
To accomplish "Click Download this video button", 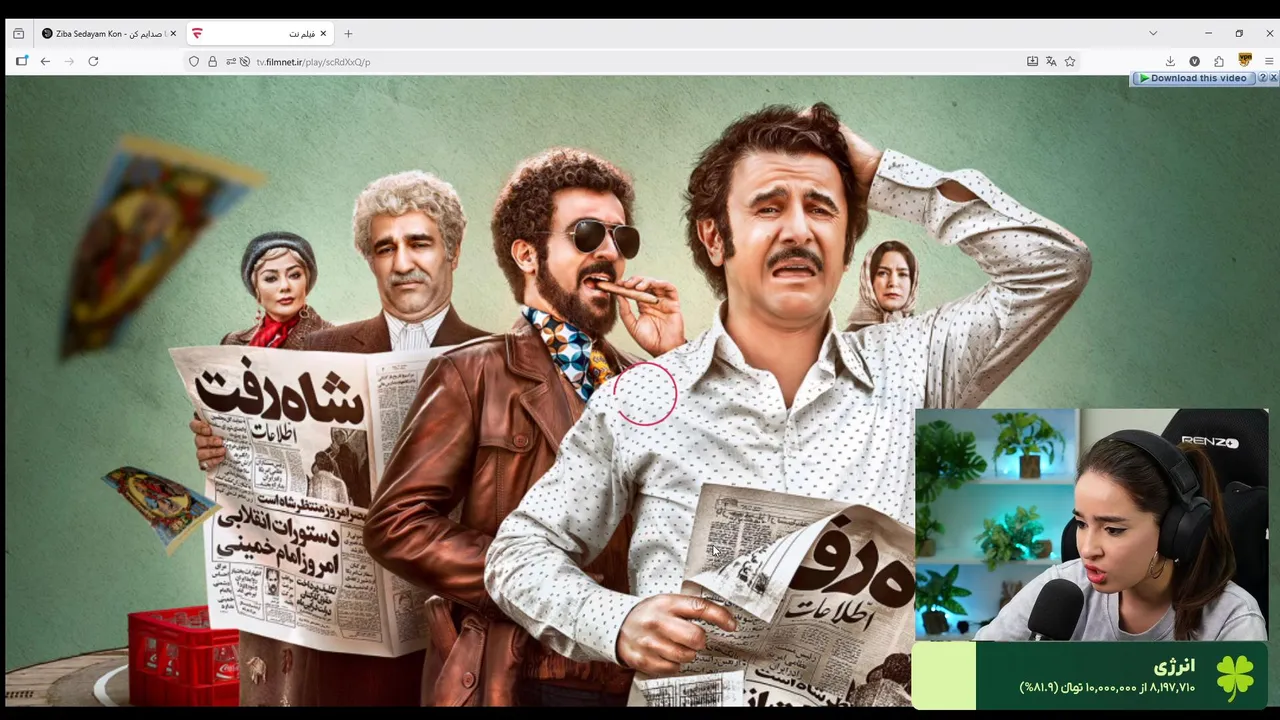I will point(1193,78).
